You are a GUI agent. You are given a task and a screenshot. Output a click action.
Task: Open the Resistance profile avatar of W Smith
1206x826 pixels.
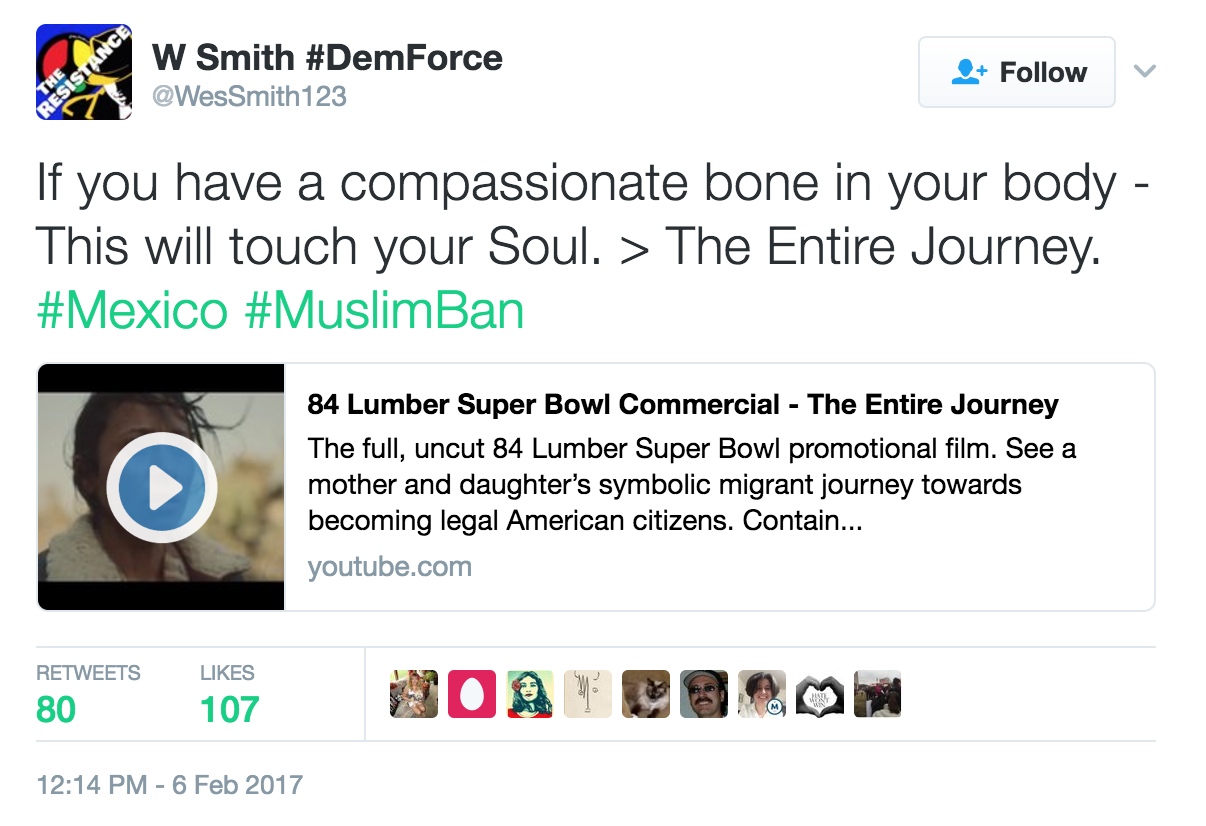click(x=85, y=72)
